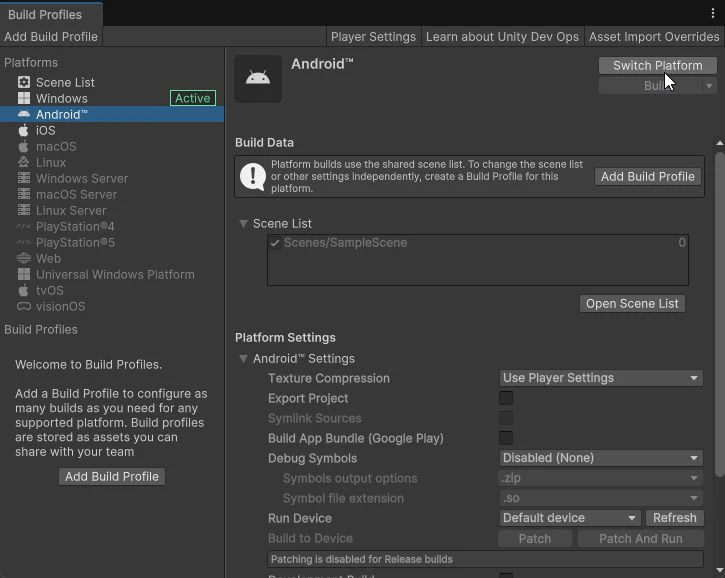725x578 pixels.
Task: Click the macOS apple icon
Action: (x=24, y=147)
